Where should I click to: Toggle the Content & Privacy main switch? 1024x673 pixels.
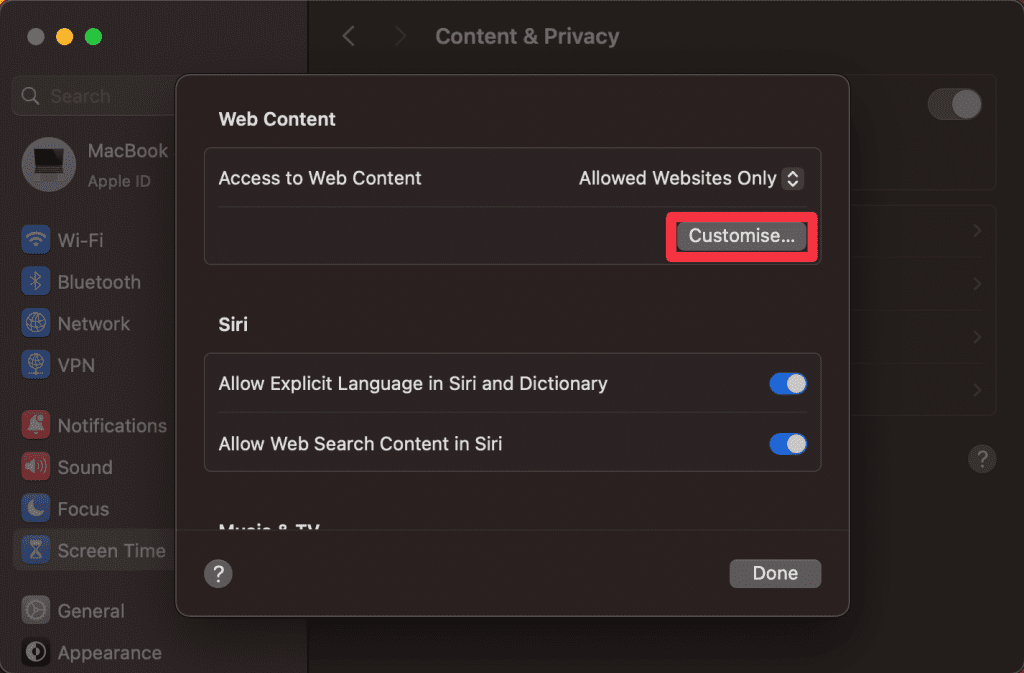(x=954, y=104)
